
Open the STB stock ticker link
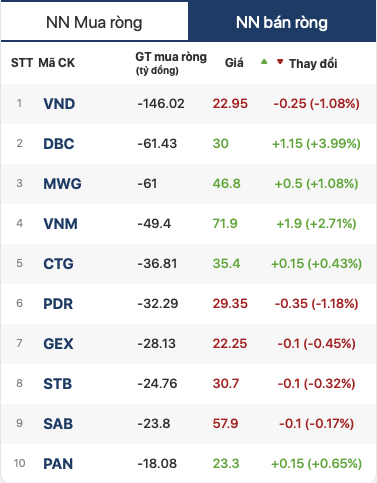tap(58, 384)
